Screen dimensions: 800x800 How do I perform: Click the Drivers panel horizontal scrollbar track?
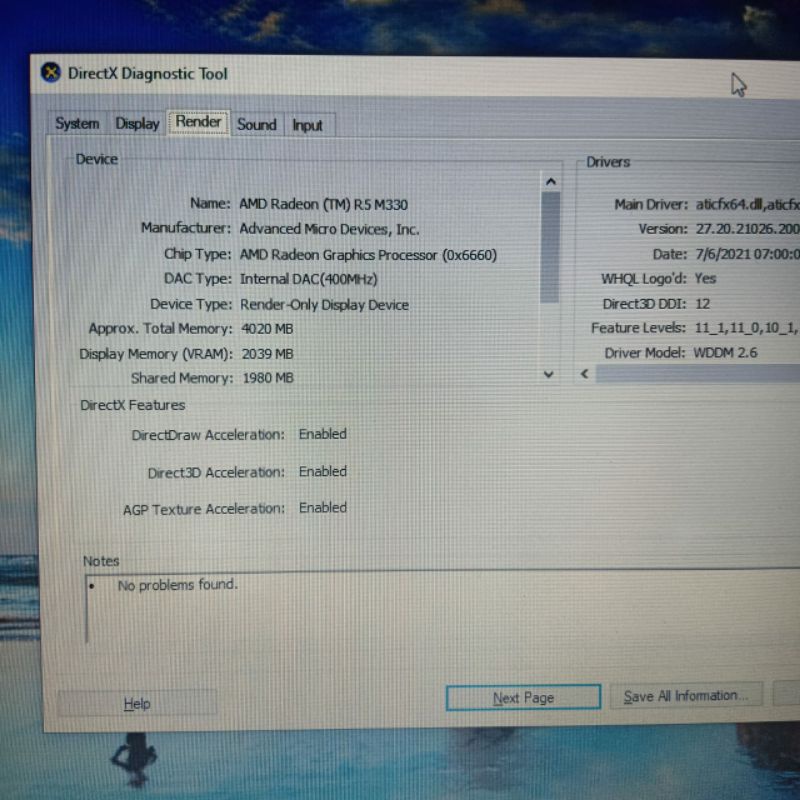tap(700, 374)
